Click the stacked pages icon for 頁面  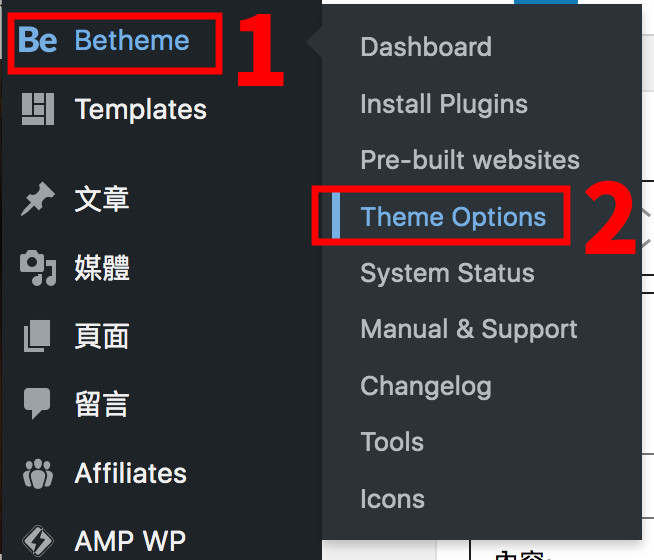pyautogui.click(x=37, y=336)
